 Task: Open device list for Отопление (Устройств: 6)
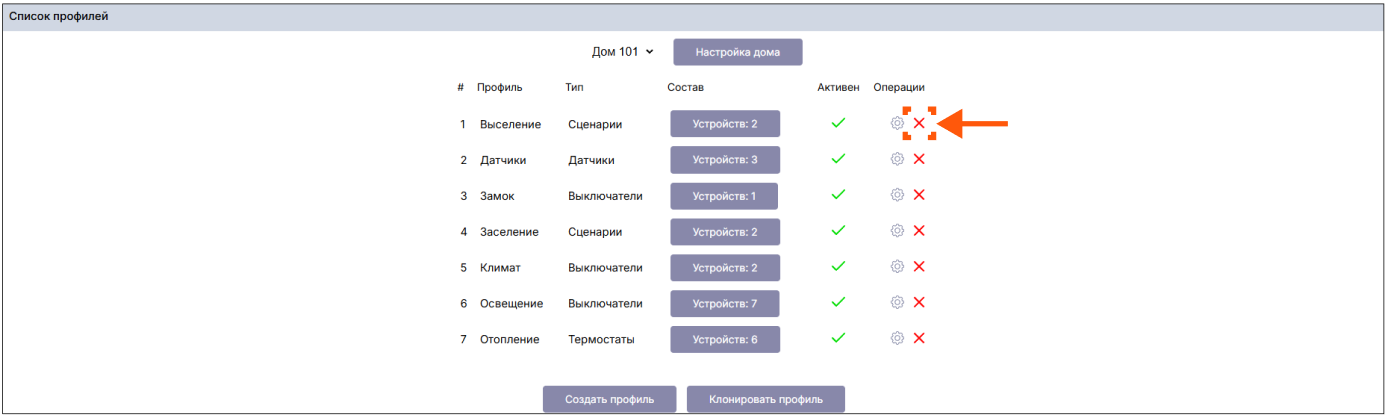coord(724,339)
